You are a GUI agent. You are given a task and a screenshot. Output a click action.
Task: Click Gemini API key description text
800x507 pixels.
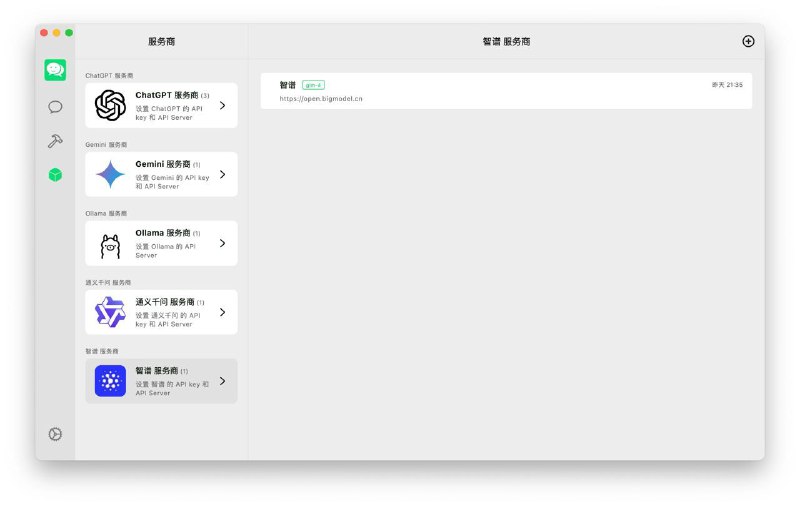172,182
